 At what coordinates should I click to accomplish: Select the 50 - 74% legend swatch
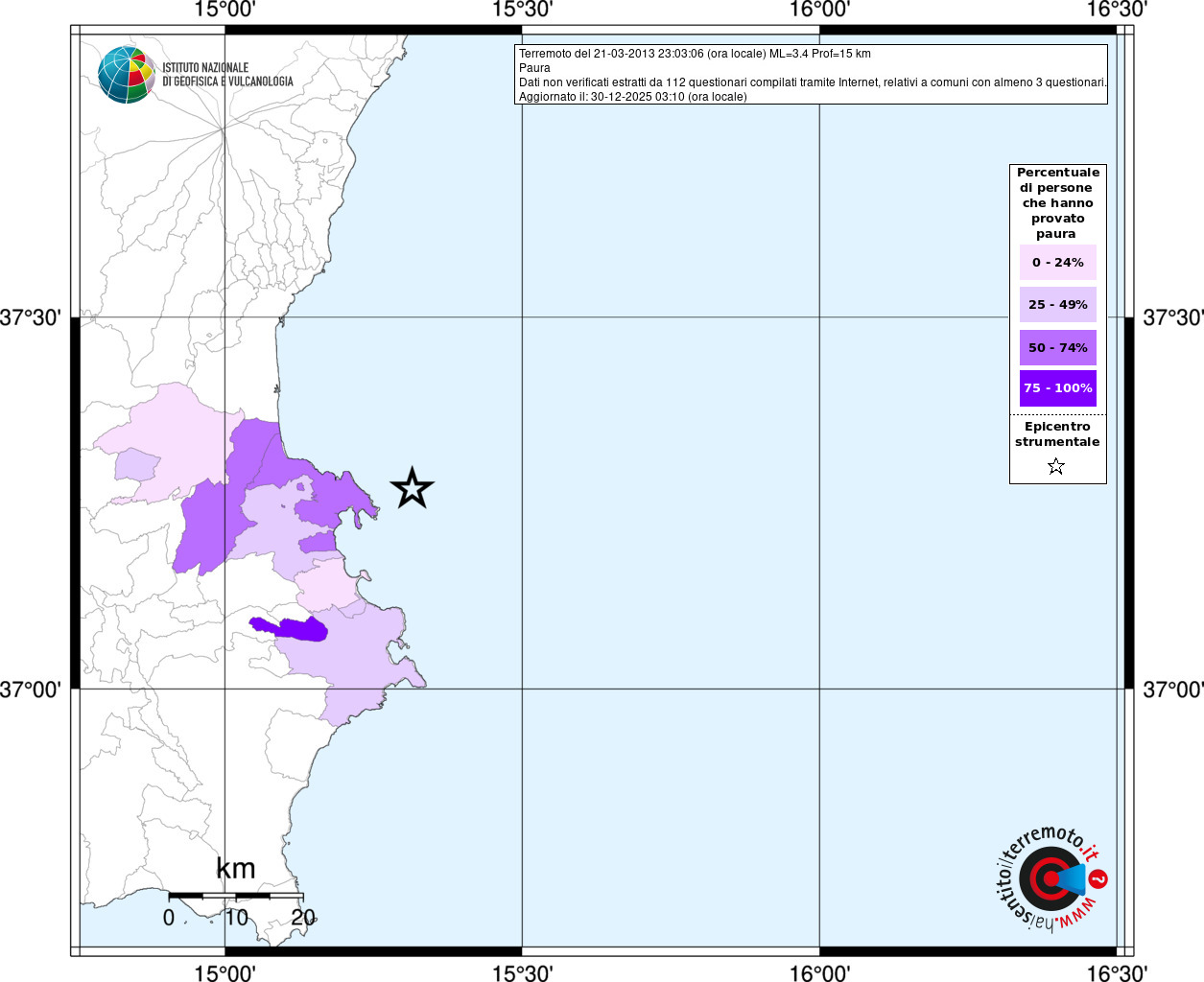tap(1057, 347)
